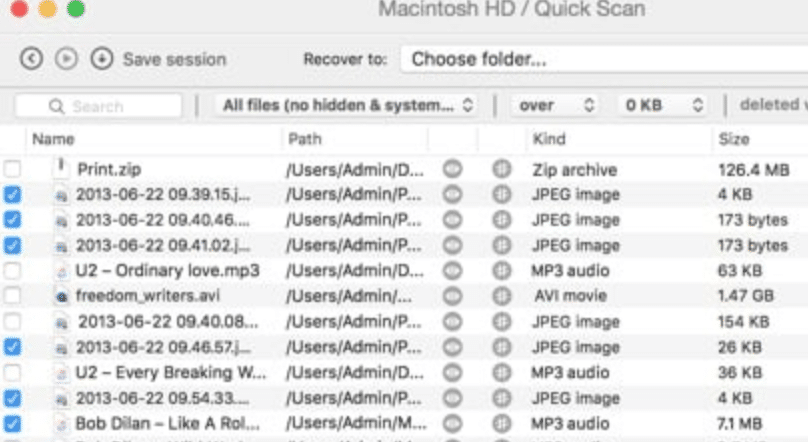The height and width of the screenshot is (442, 808).
Task: Sort by the Name column header
Action: click(x=54, y=139)
